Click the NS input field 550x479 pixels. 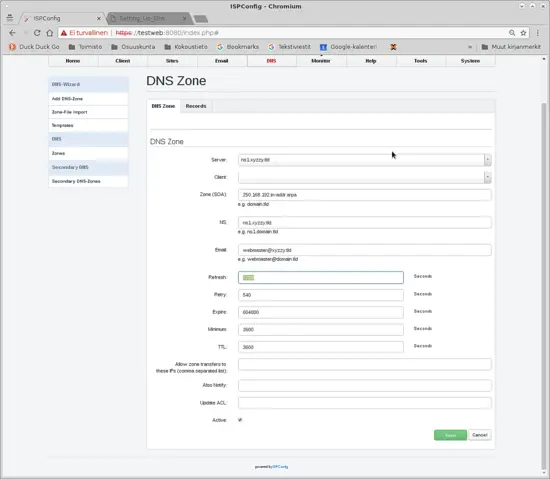(x=364, y=222)
